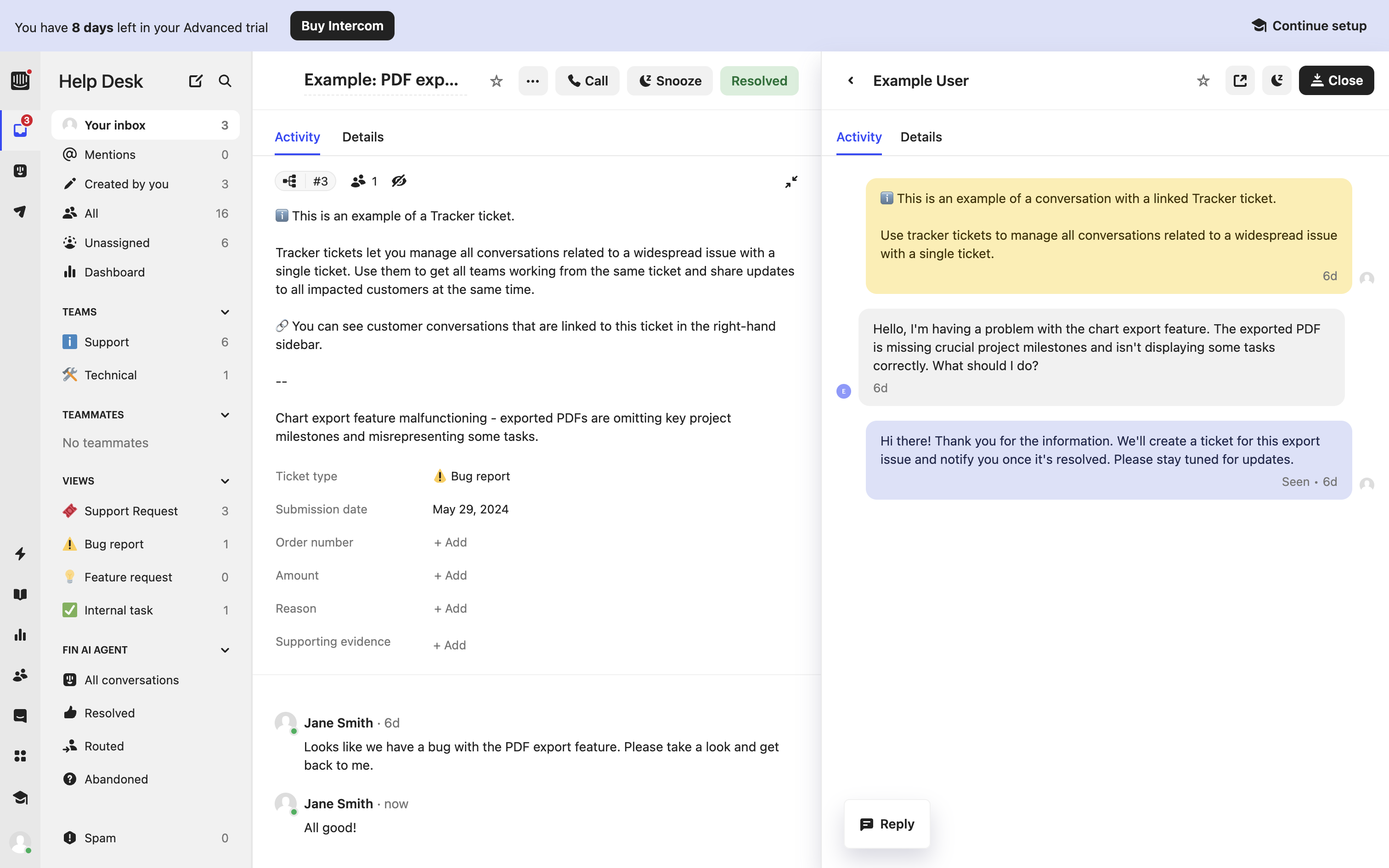Add Supporting evidence
This screenshot has height=868, width=1389.
pyautogui.click(x=449, y=645)
